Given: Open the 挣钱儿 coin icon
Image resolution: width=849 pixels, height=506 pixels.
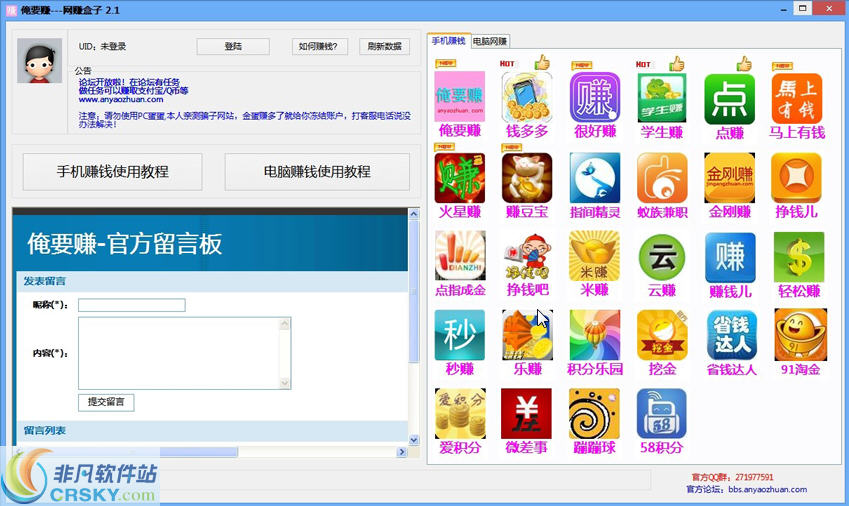Looking at the screenshot, I should coord(796,178).
